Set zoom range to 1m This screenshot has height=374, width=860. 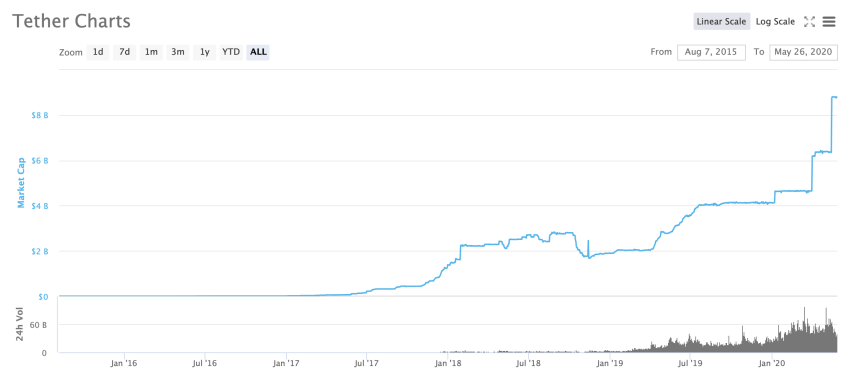(x=151, y=52)
